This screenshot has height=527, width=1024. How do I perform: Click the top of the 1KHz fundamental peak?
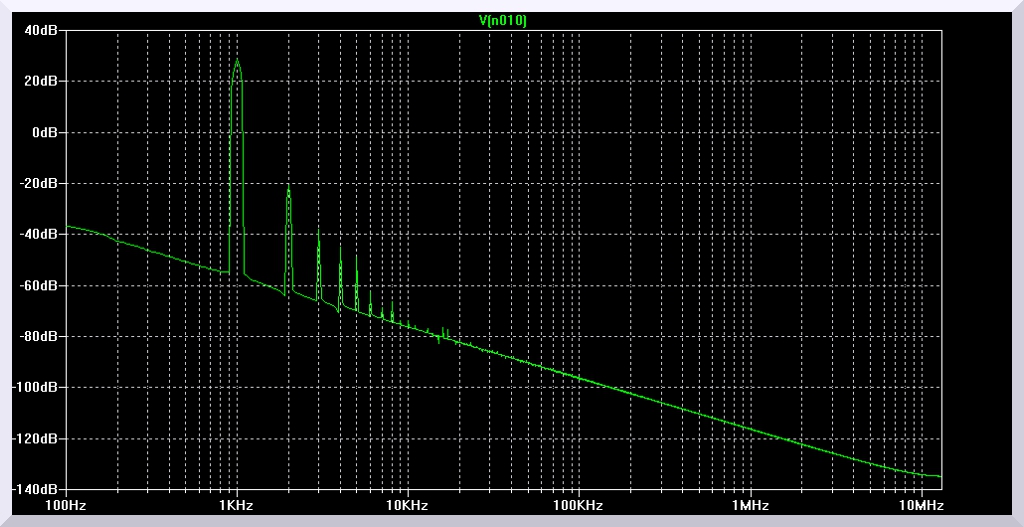pyautogui.click(x=237, y=59)
